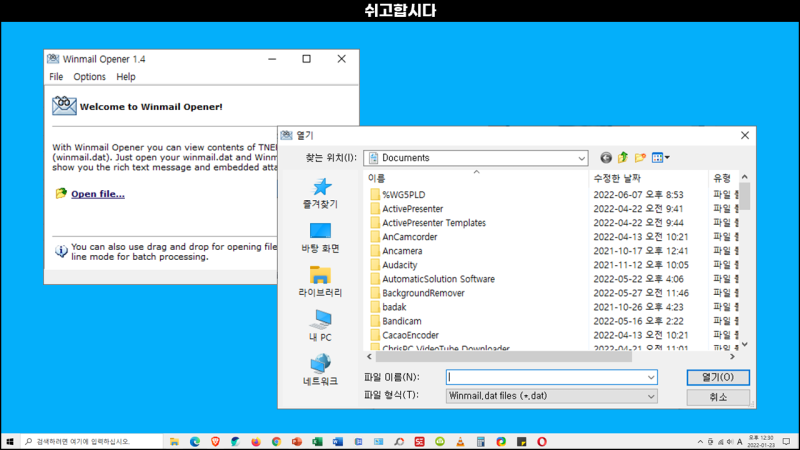Click the Open file... link
The width and height of the screenshot is (800, 450).
(x=97, y=194)
